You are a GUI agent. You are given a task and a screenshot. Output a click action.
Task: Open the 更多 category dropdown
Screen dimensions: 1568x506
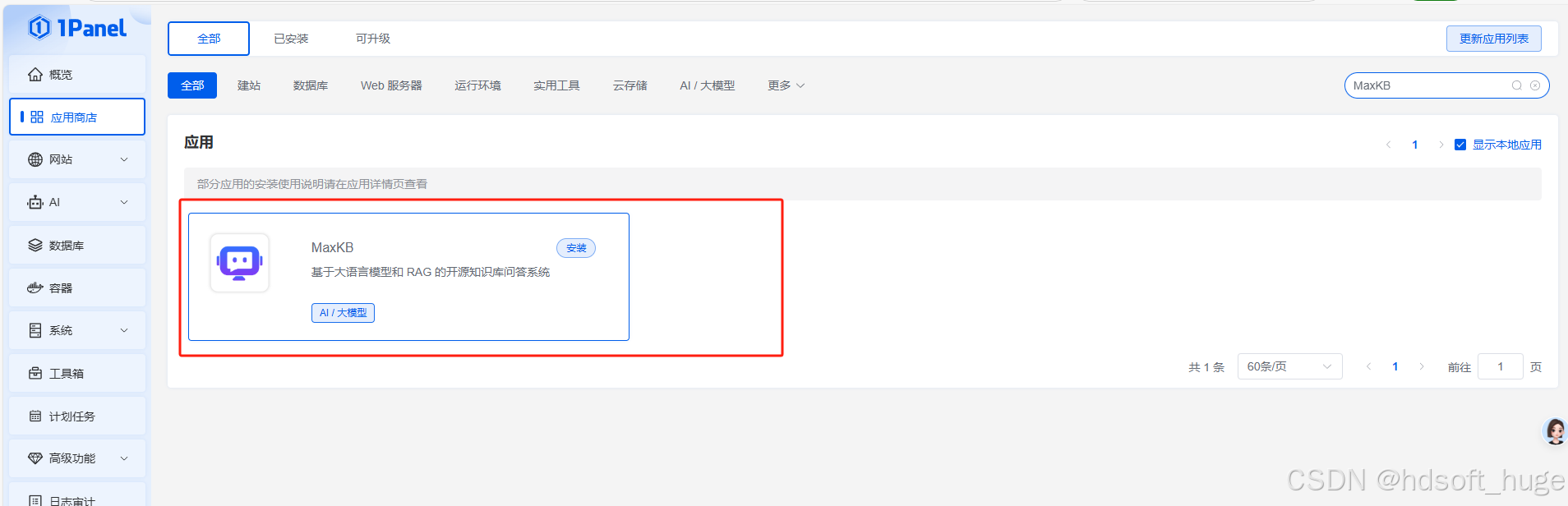click(786, 85)
